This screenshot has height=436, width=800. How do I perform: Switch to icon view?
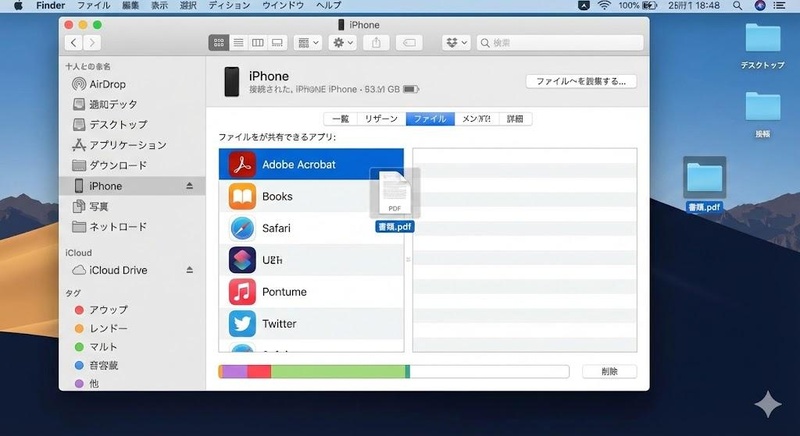218,43
